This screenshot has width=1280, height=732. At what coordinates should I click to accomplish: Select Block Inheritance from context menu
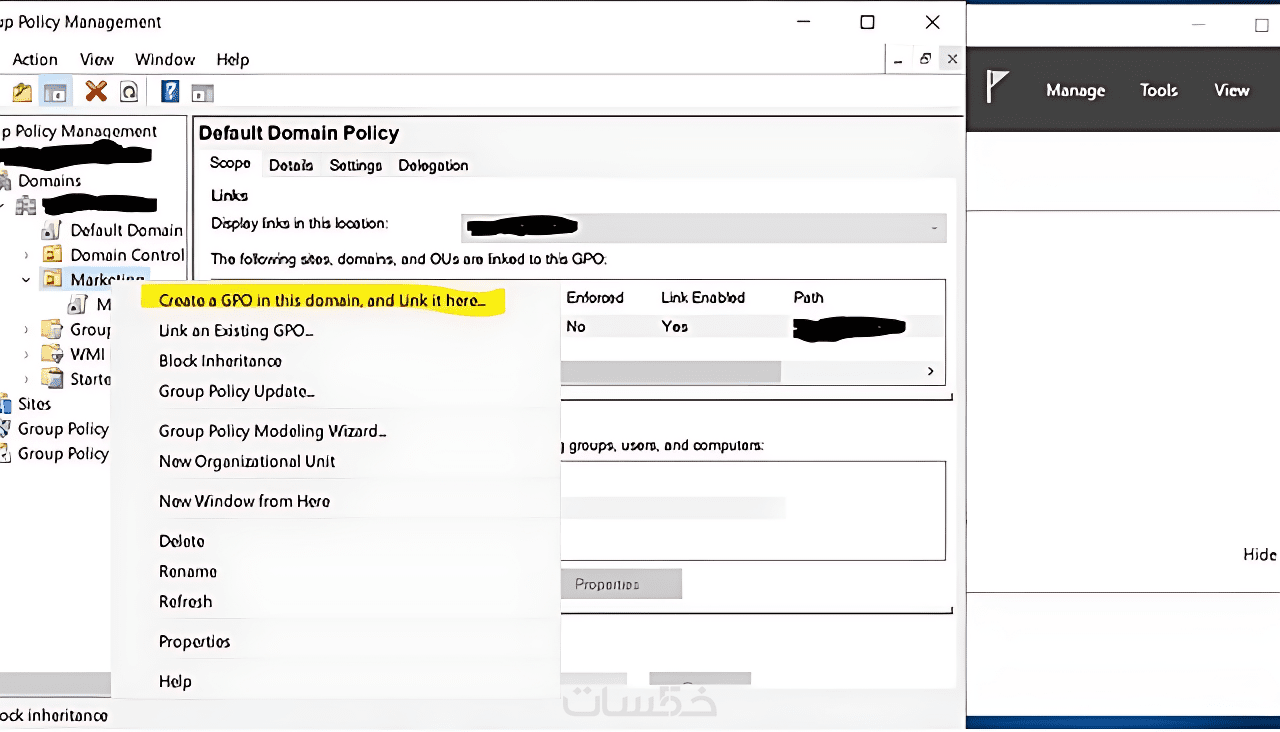(220, 361)
